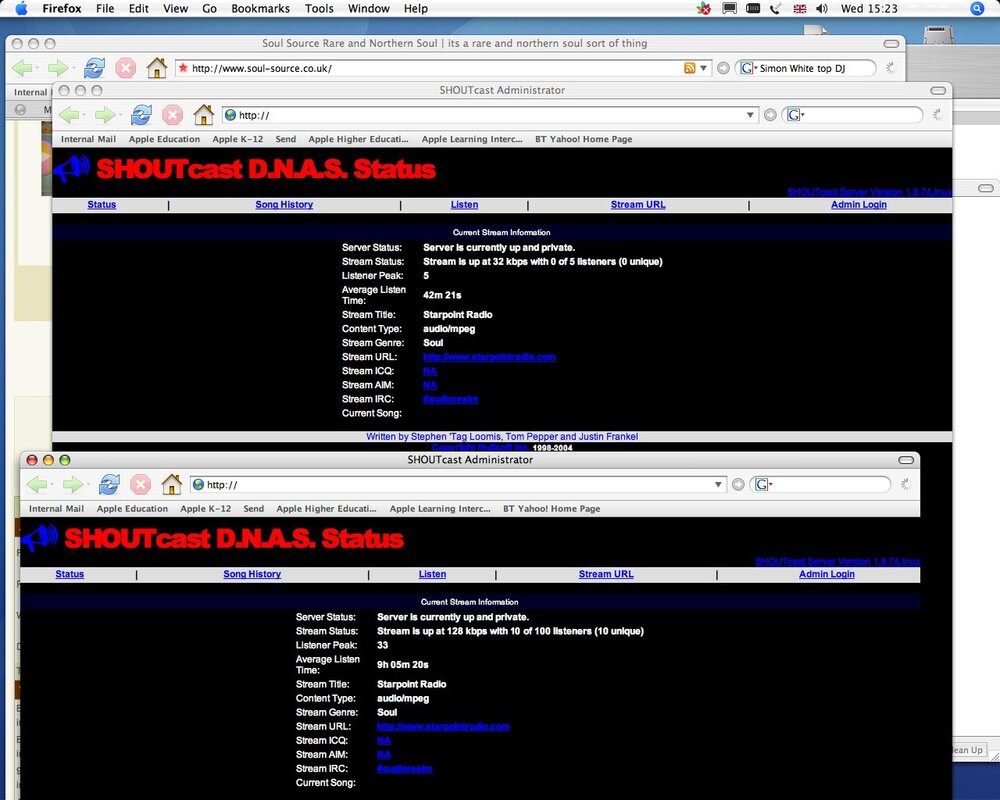Go home in the 32 kbps SHOUTcast window
Screen dimensions: 1000x800
coord(203,115)
